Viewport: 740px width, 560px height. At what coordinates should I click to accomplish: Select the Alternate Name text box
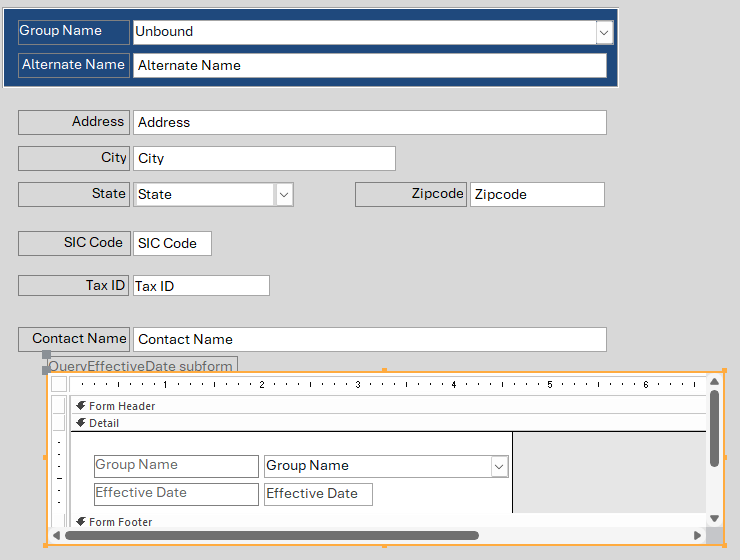click(370, 65)
